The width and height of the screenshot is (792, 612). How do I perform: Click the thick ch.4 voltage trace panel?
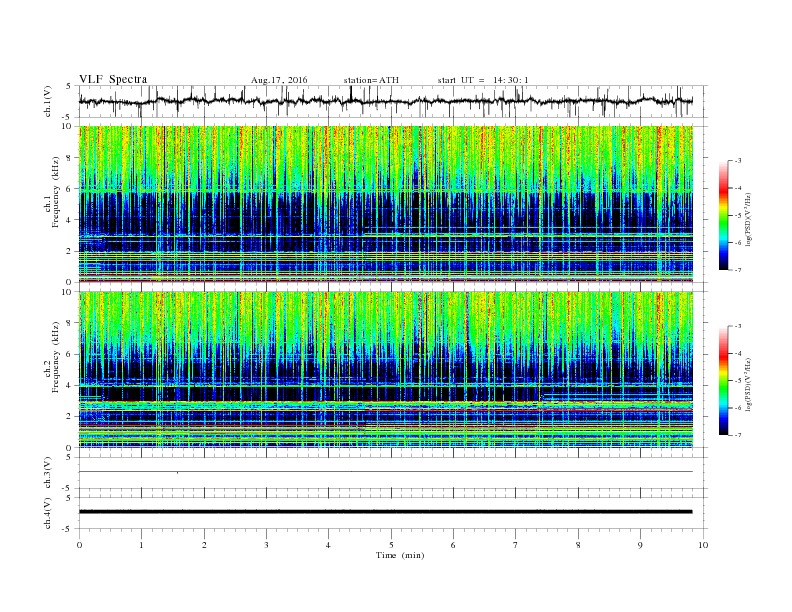[x=393, y=513]
